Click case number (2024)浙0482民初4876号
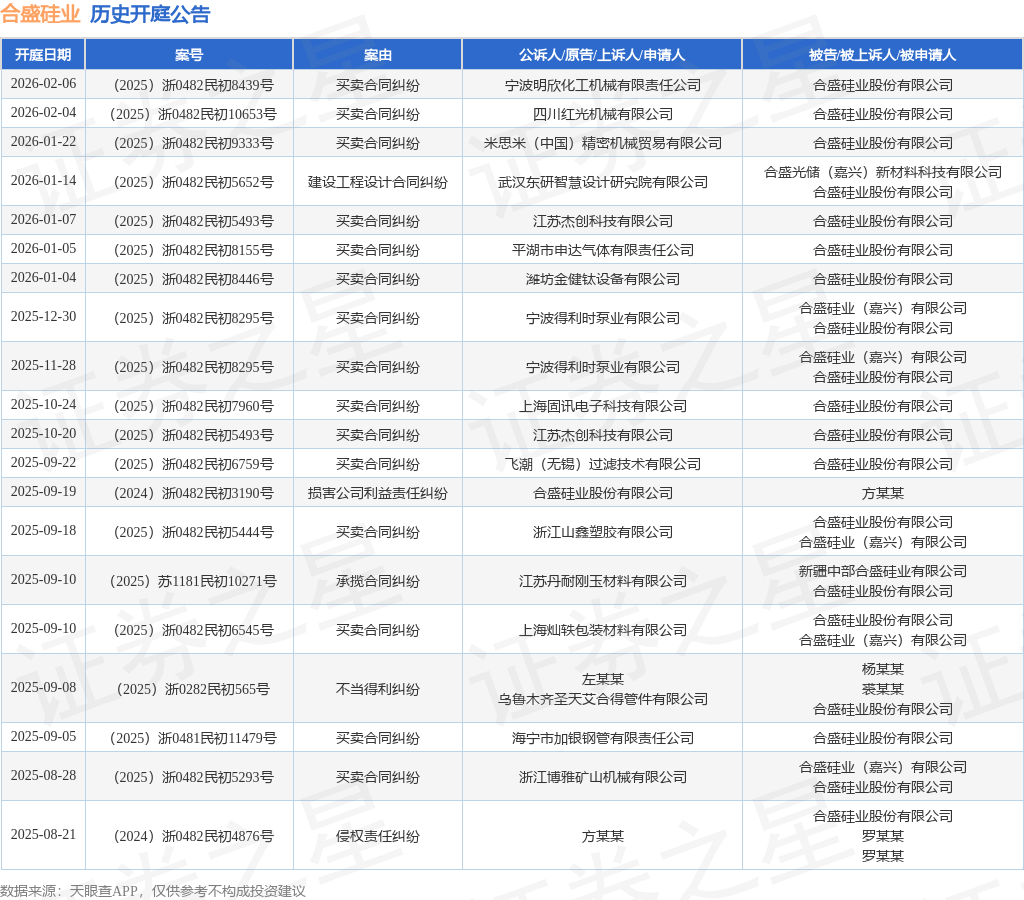This screenshot has width=1024, height=900. tap(193, 835)
